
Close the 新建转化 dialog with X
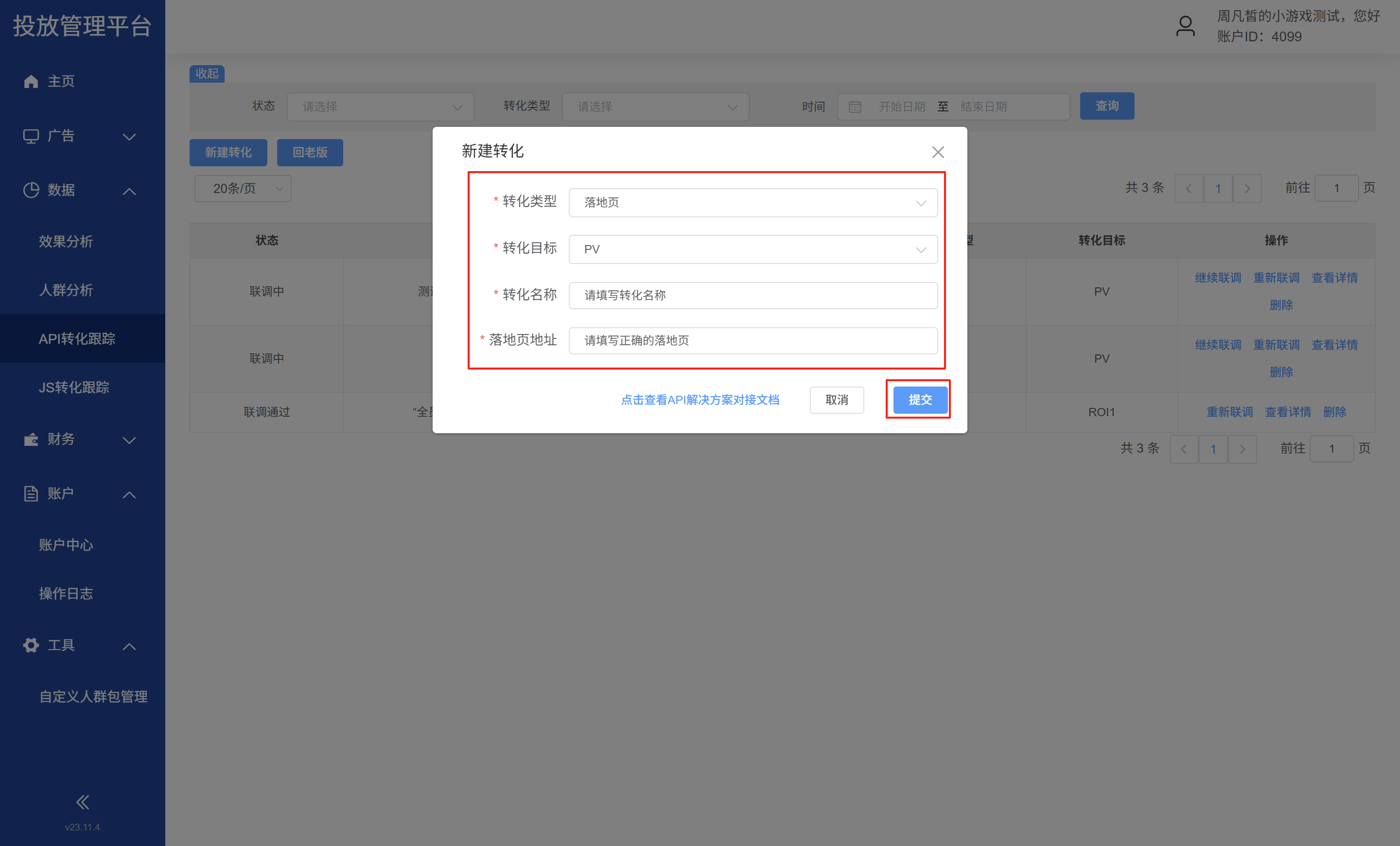click(x=938, y=152)
